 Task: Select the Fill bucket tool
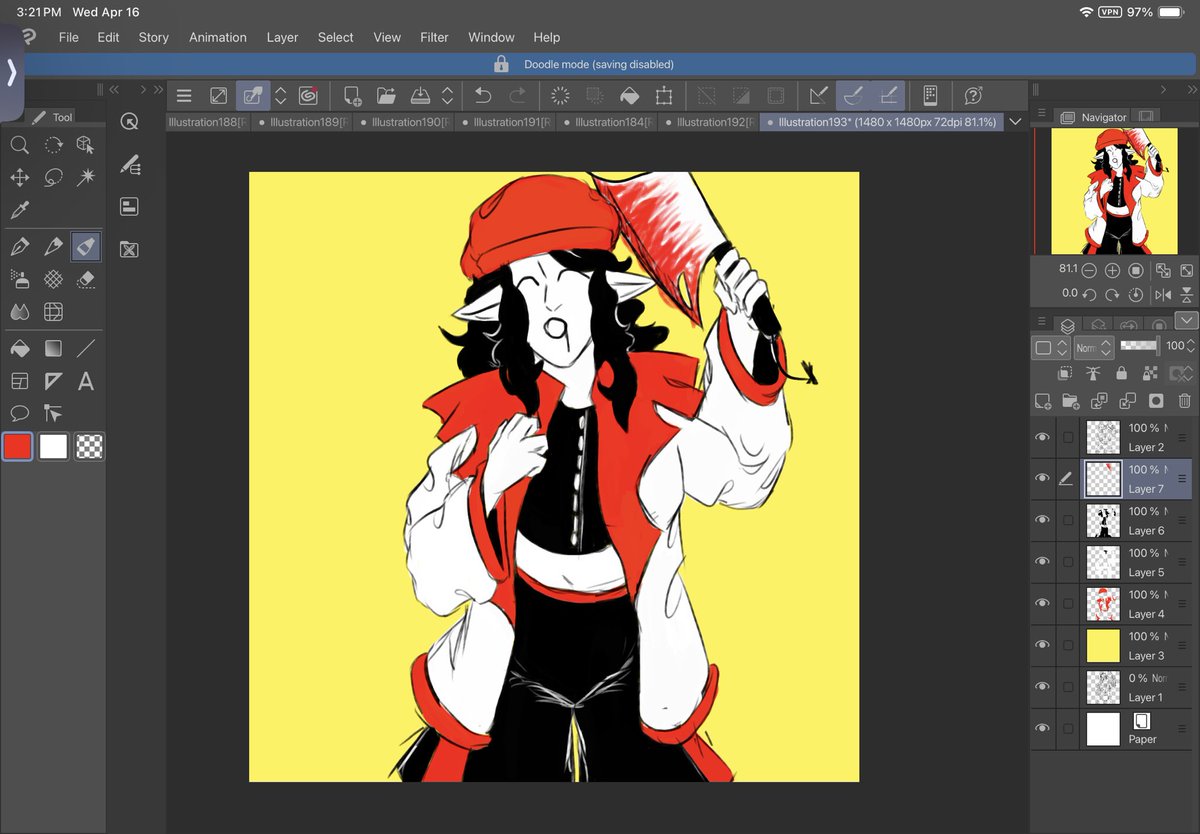click(19, 348)
